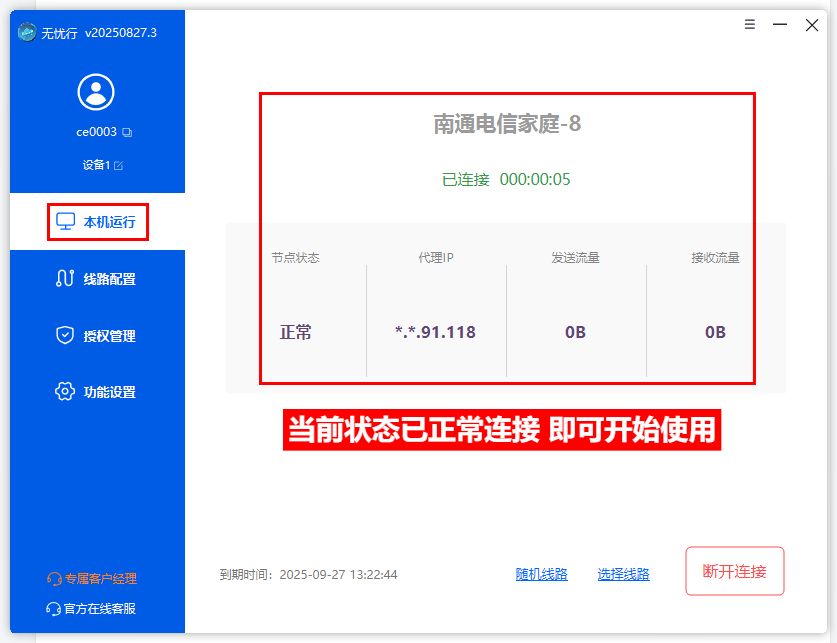
Task: Edit the 设备1 device name
Action: 119,165
